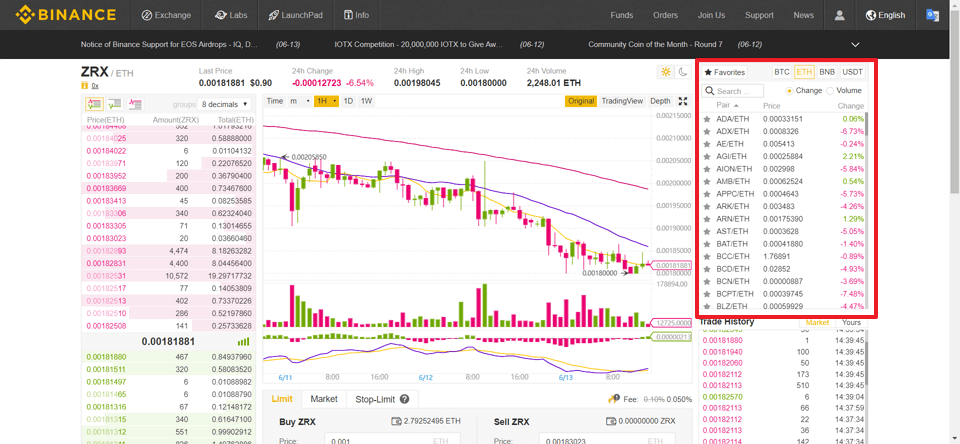Favorite the AST/ETH pair star
Screen dimensions: 960x444
707,231
